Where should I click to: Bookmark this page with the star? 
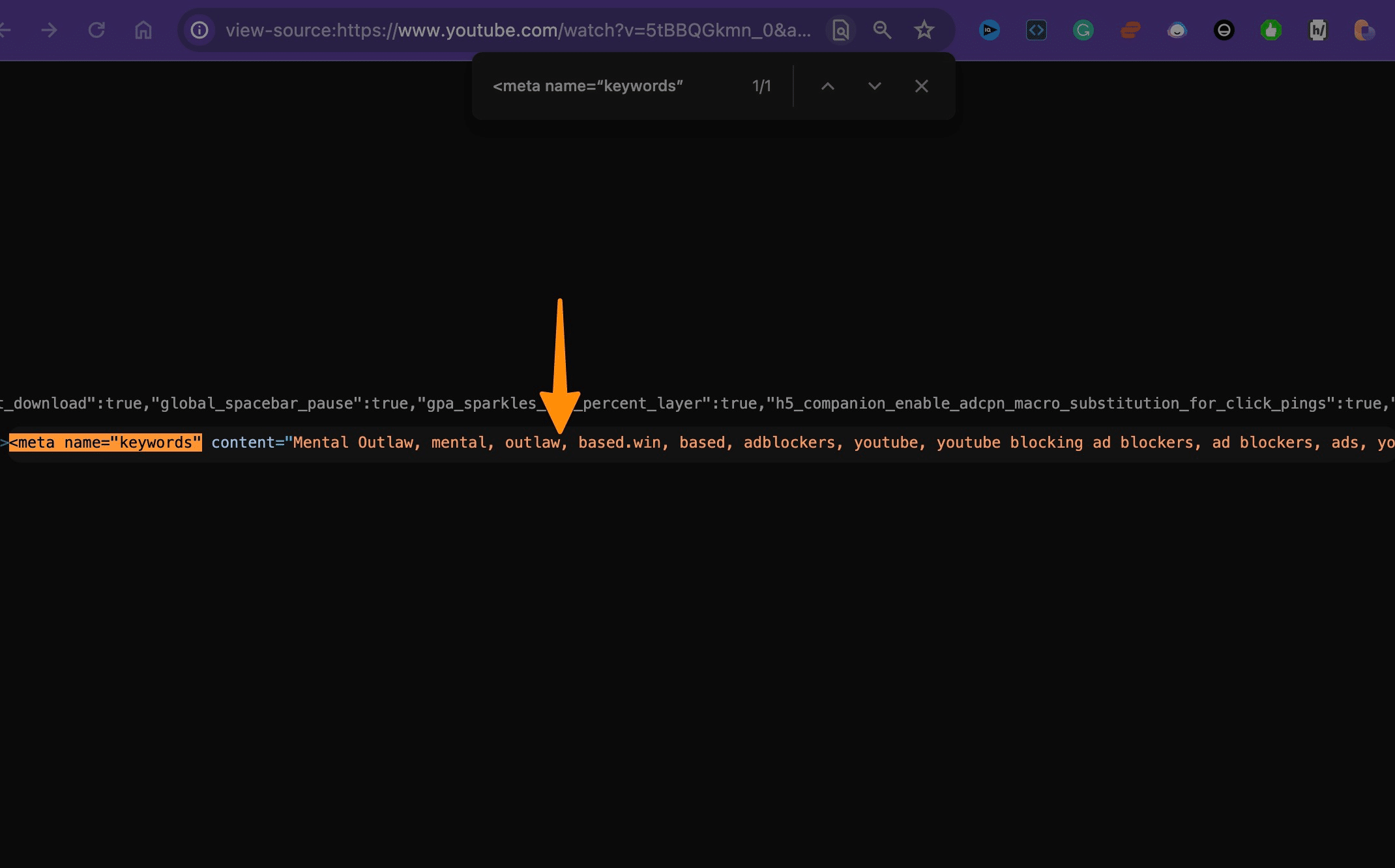(924, 30)
